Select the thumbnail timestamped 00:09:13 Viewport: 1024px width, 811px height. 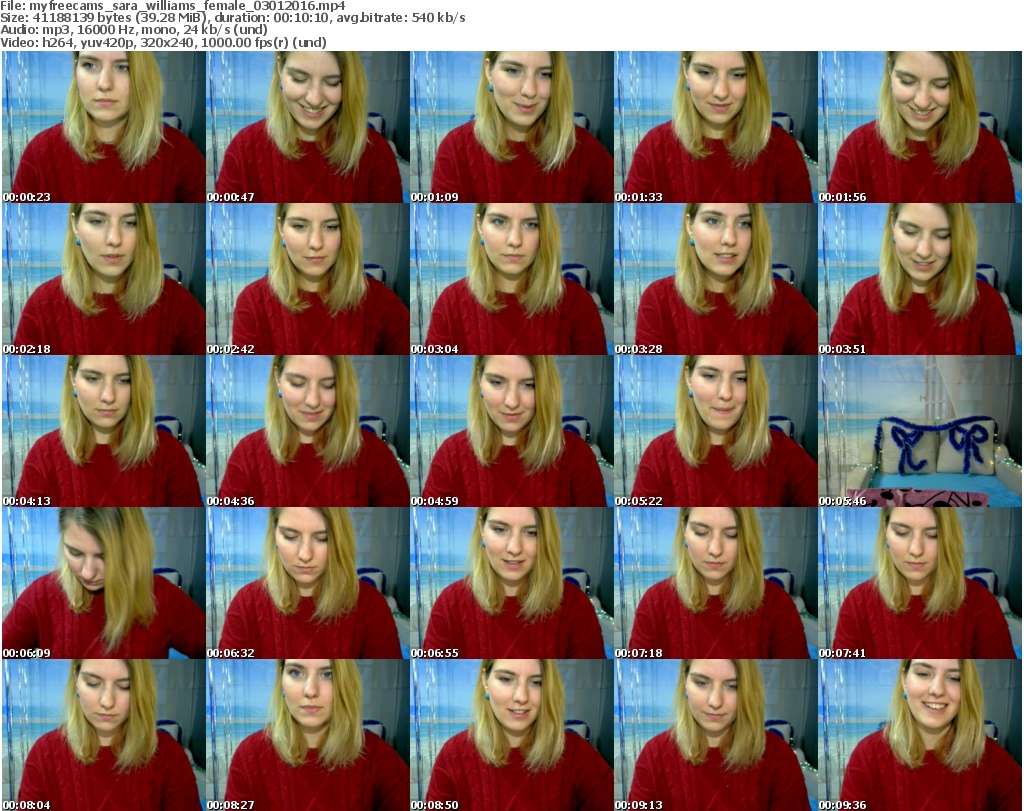[x=716, y=735]
